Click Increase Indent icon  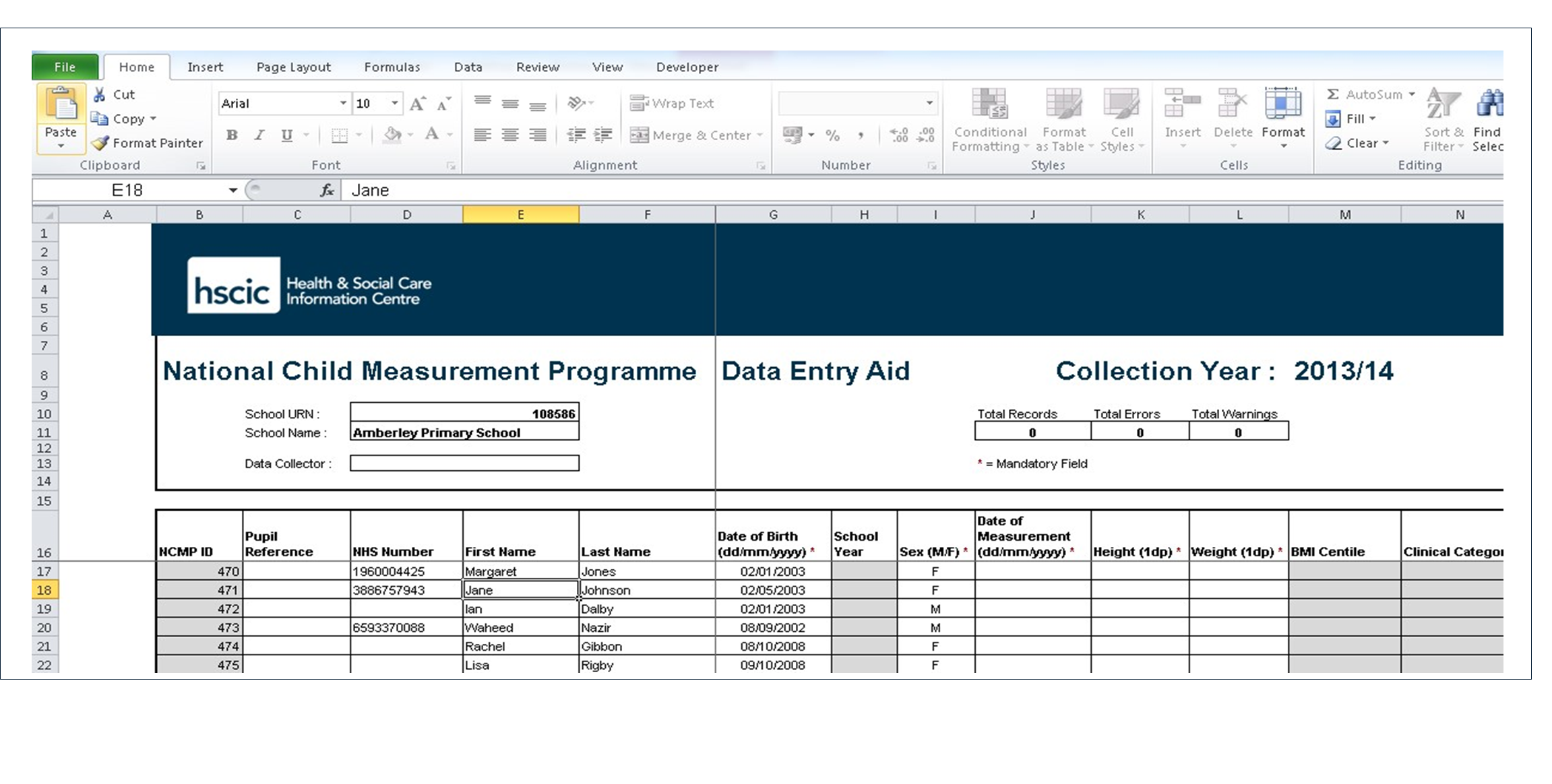603,135
